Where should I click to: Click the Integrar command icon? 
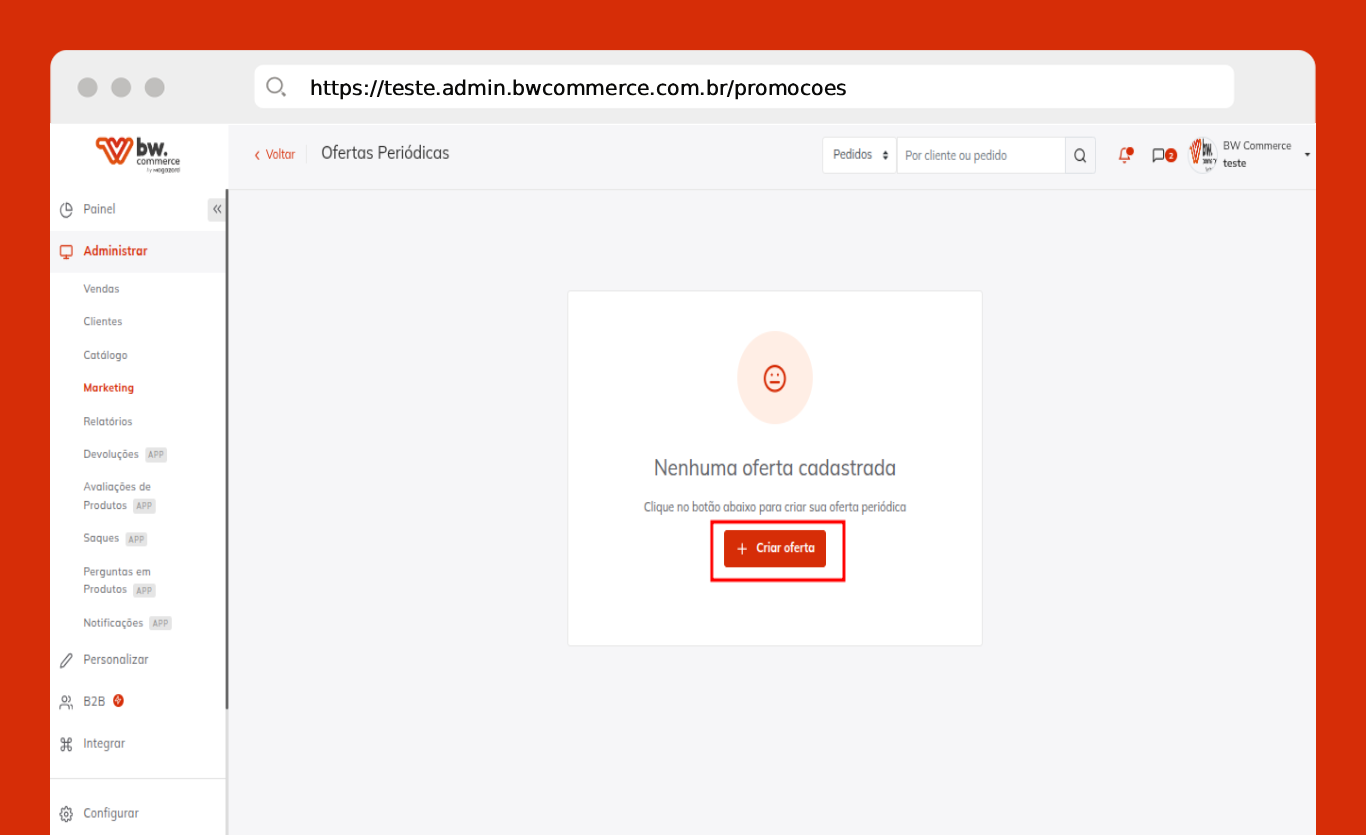(67, 744)
